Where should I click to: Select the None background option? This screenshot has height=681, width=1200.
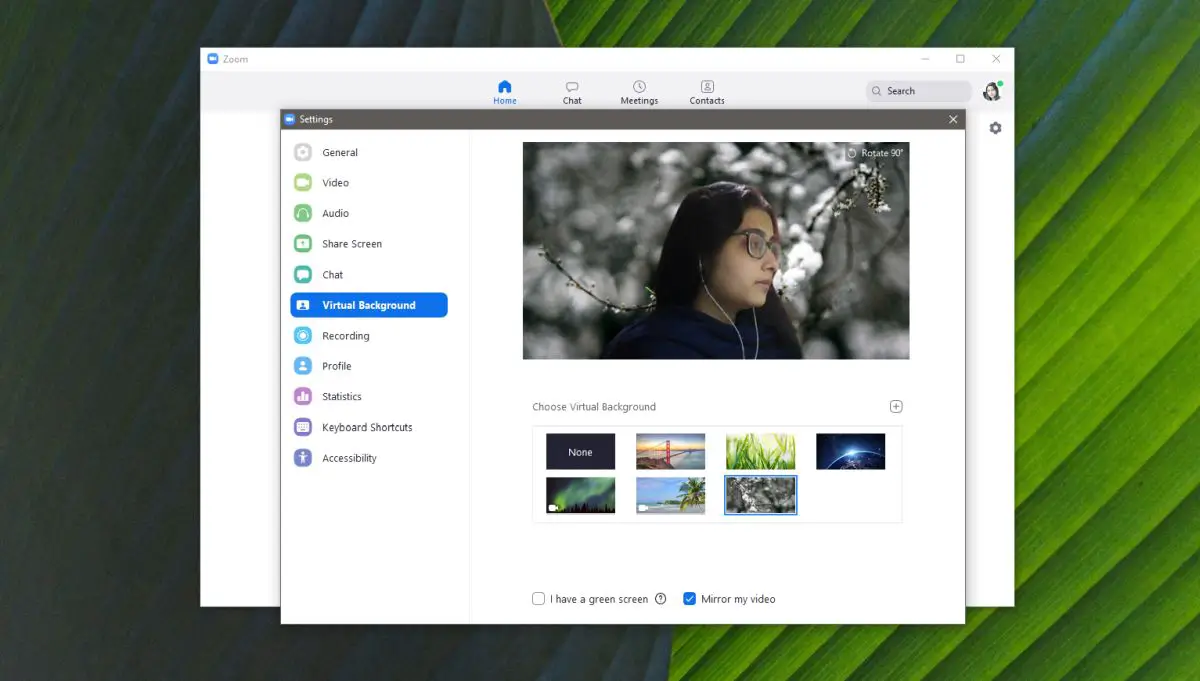[x=580, y=452]
